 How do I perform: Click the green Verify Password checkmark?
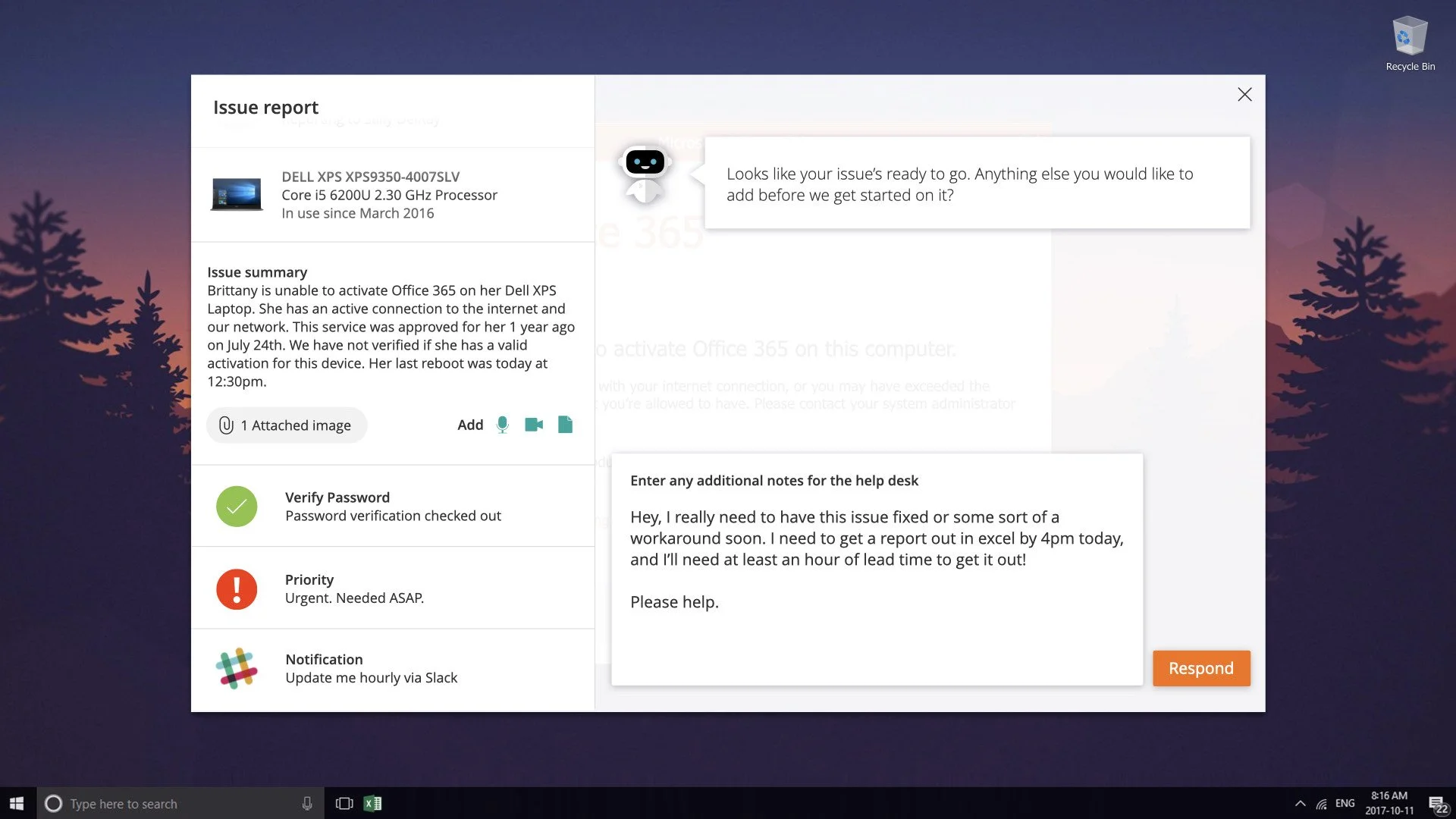[237, 507]
